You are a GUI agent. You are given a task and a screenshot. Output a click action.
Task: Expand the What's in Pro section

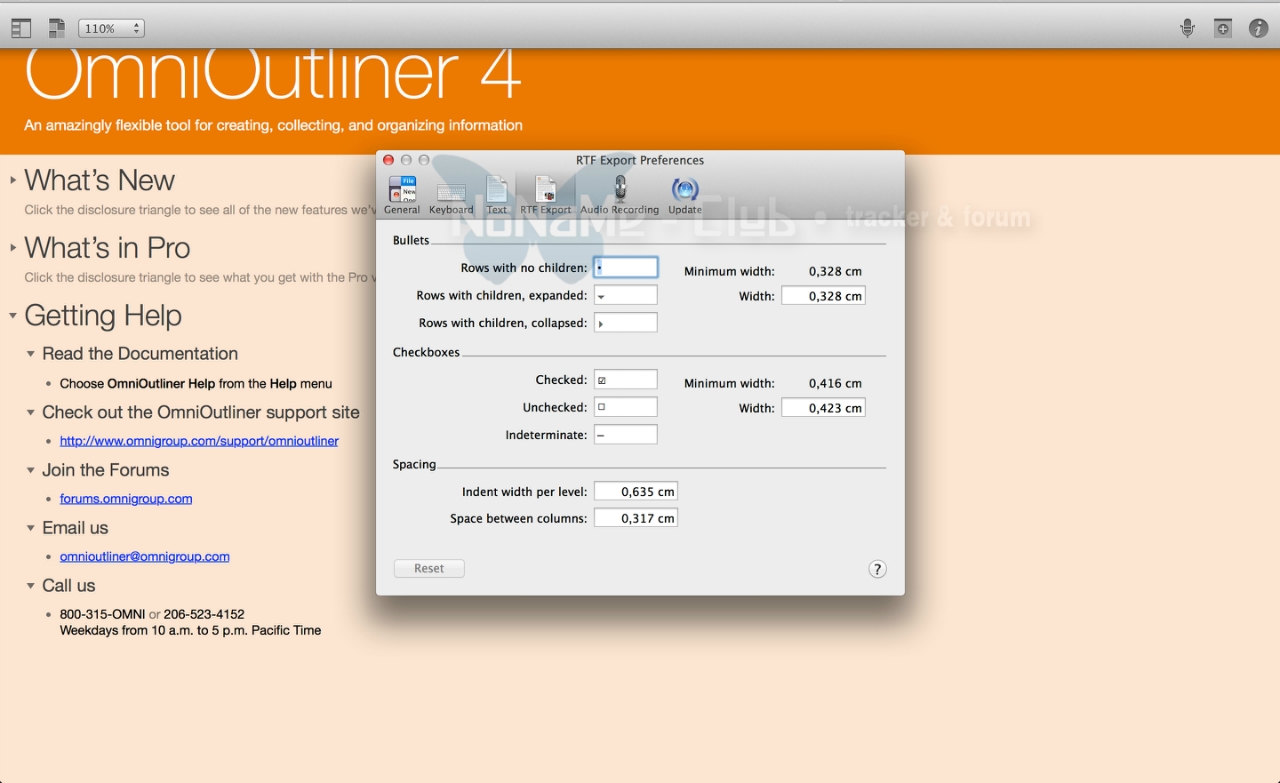[x=13, y=248]
